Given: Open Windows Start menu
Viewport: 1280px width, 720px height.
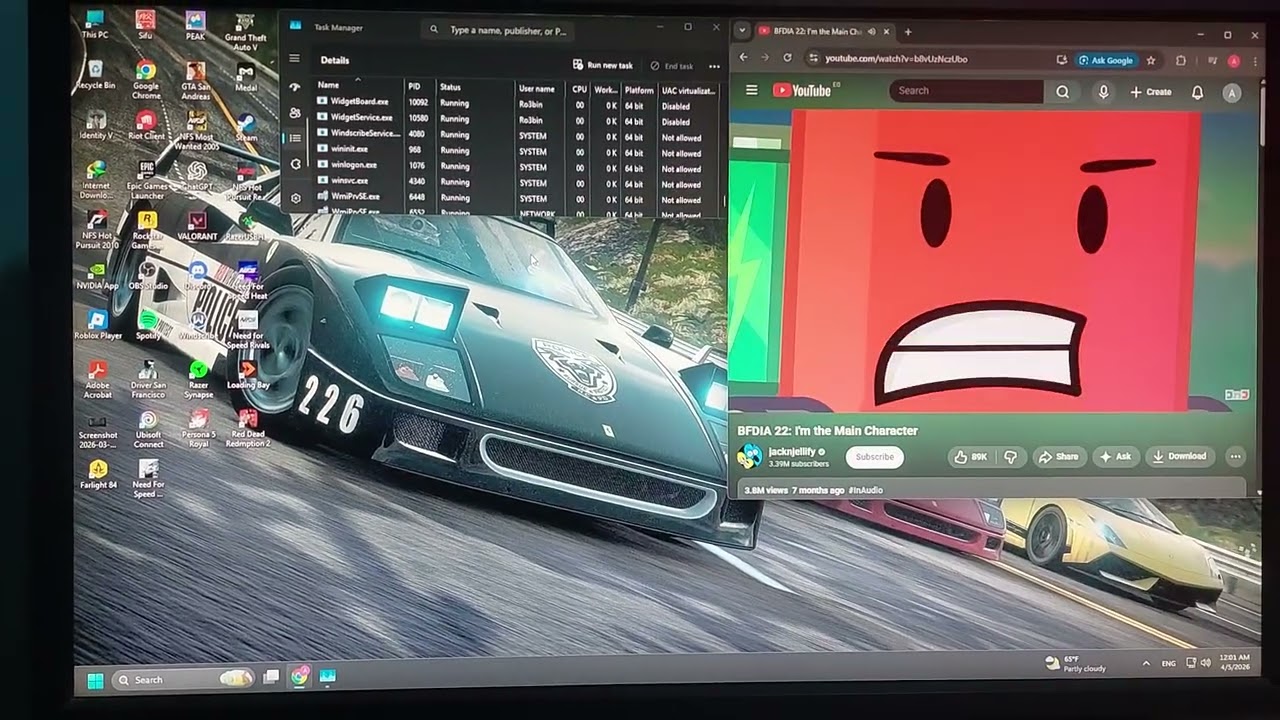Looking at the screenshot, I should pos(95,680).
